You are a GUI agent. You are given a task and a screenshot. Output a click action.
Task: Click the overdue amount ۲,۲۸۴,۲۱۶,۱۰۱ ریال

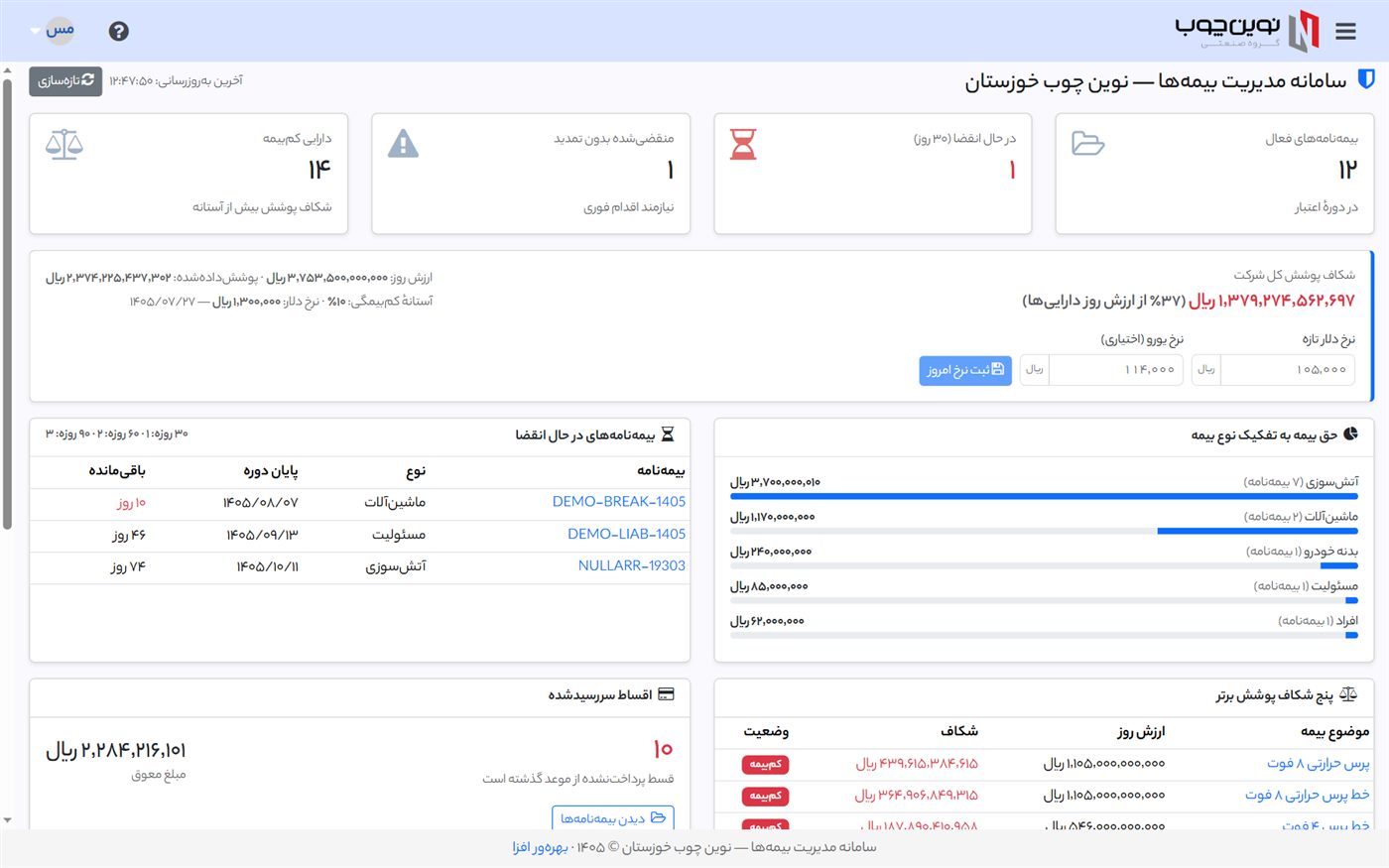[115, 750]
